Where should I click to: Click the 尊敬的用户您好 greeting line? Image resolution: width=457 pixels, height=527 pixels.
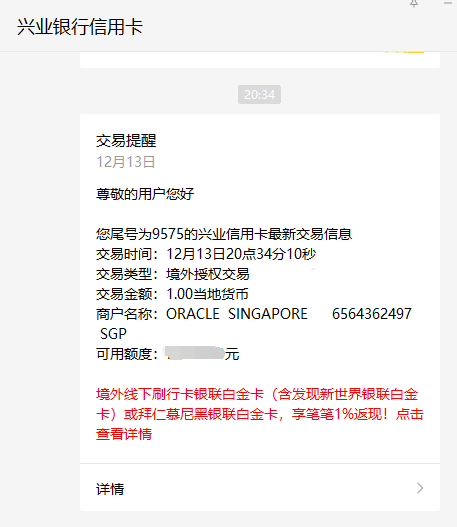pyautogui.click(x=145, y=194)
